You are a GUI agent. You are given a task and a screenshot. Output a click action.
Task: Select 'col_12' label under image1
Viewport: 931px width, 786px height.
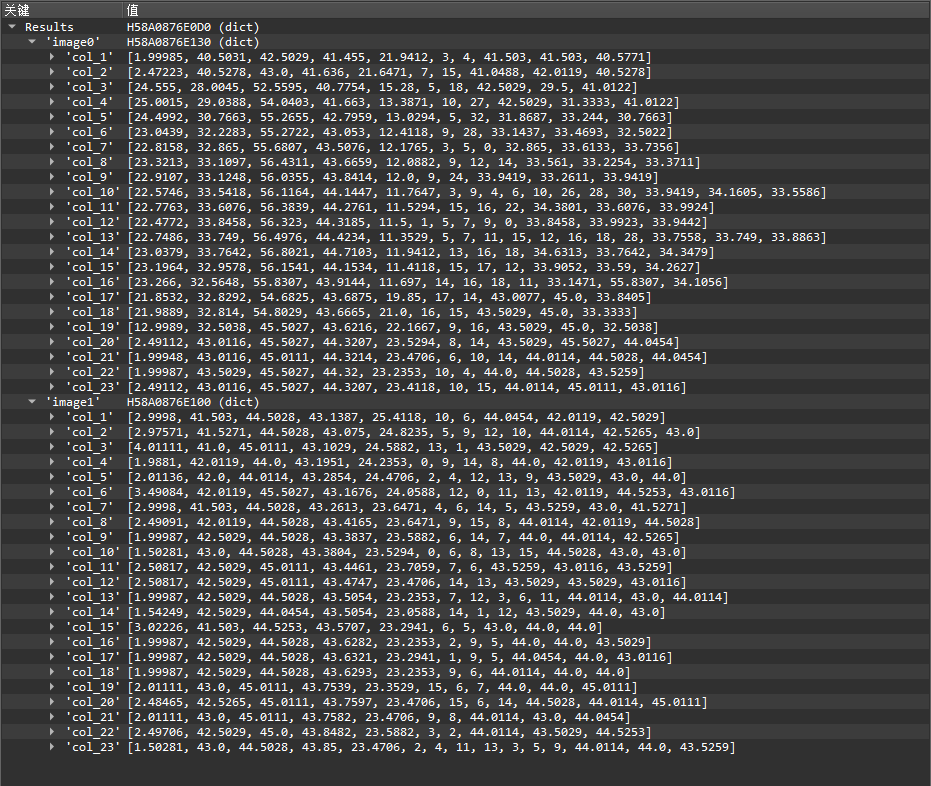pyautogui.click(x=93, y=582)
